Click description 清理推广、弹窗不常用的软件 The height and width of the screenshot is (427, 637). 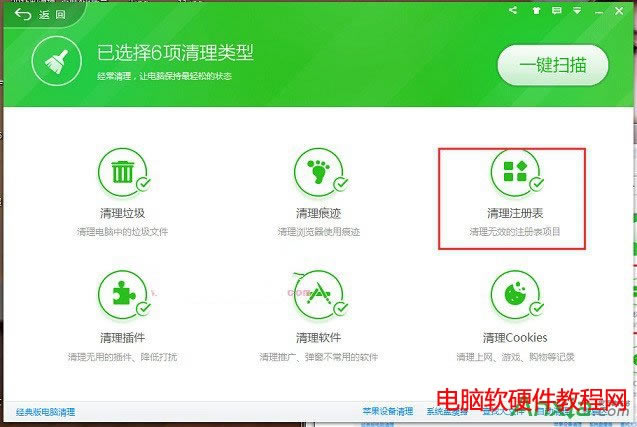(318, 357)
